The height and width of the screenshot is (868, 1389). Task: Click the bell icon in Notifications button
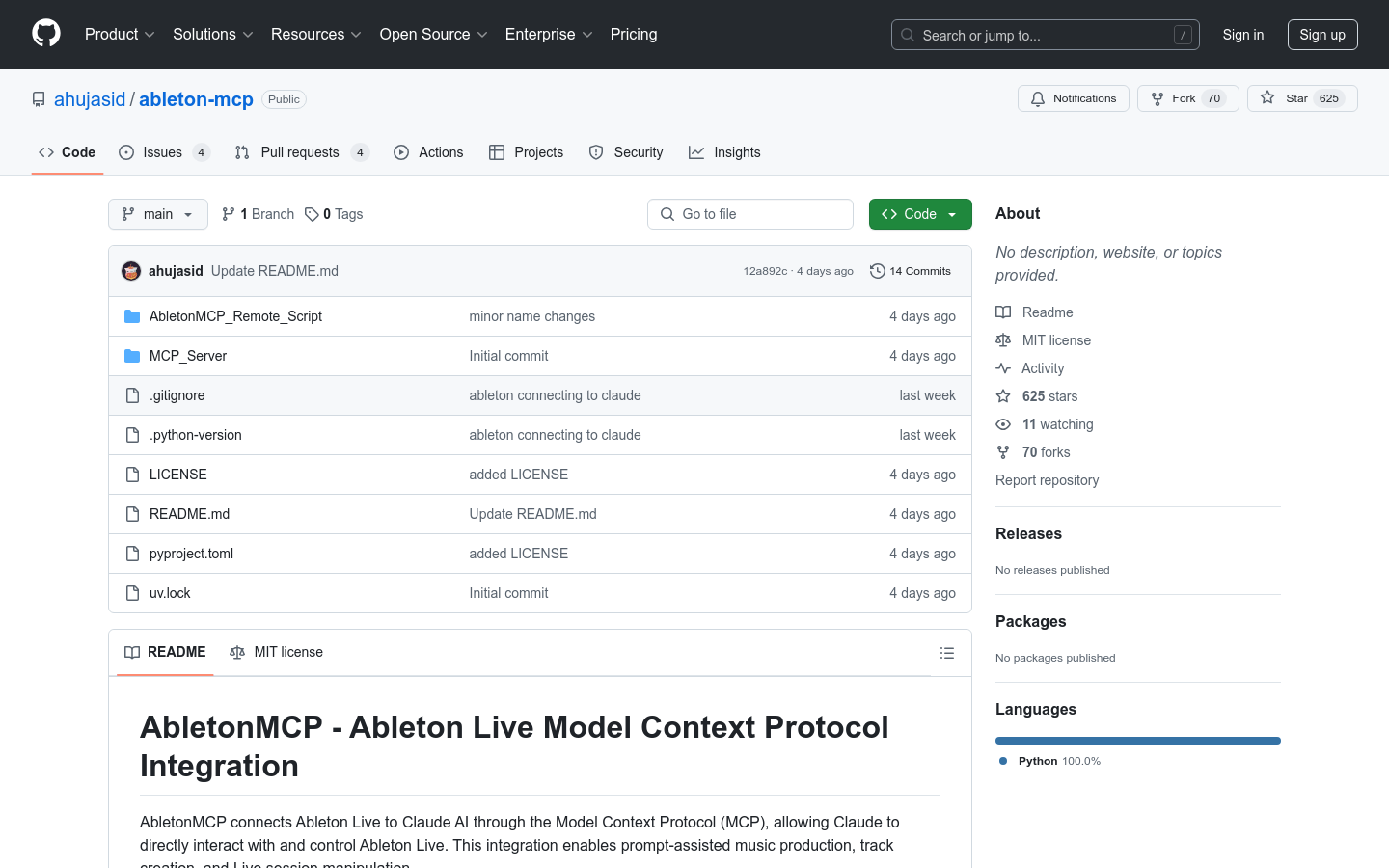[1038, 98]
